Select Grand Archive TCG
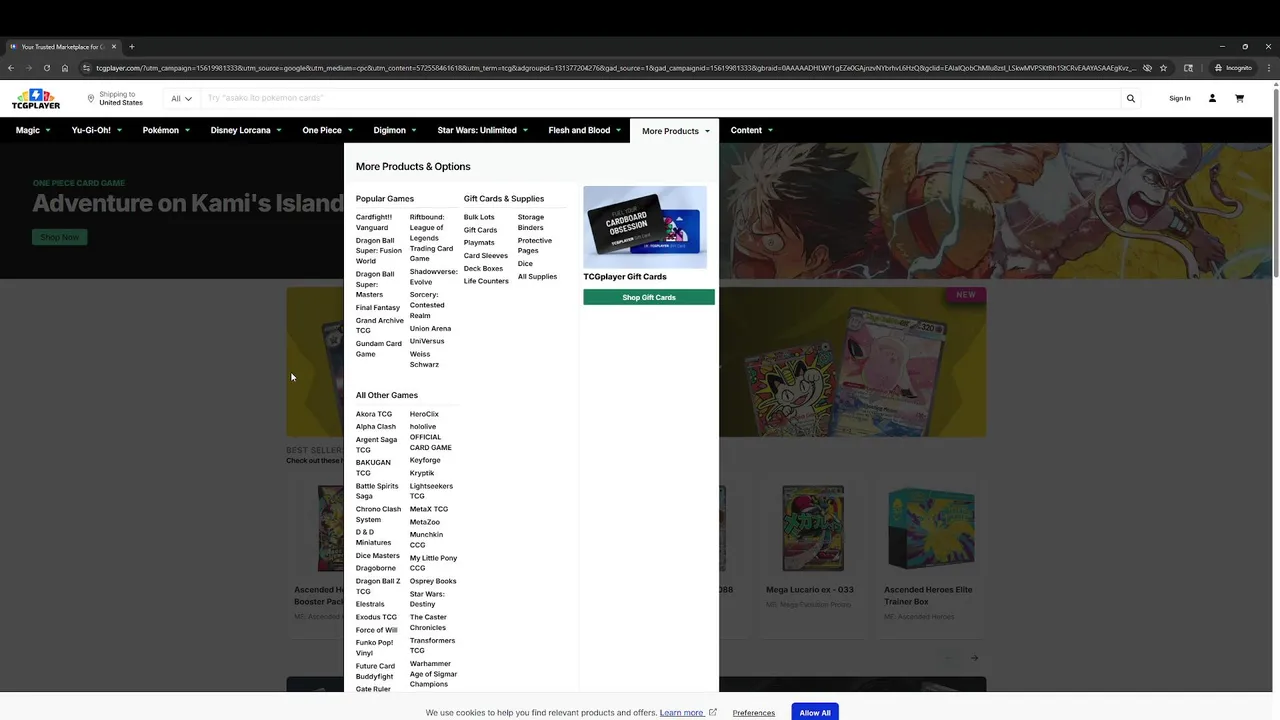The height and width of the screenshot is (720, 1280). point(380,325)
